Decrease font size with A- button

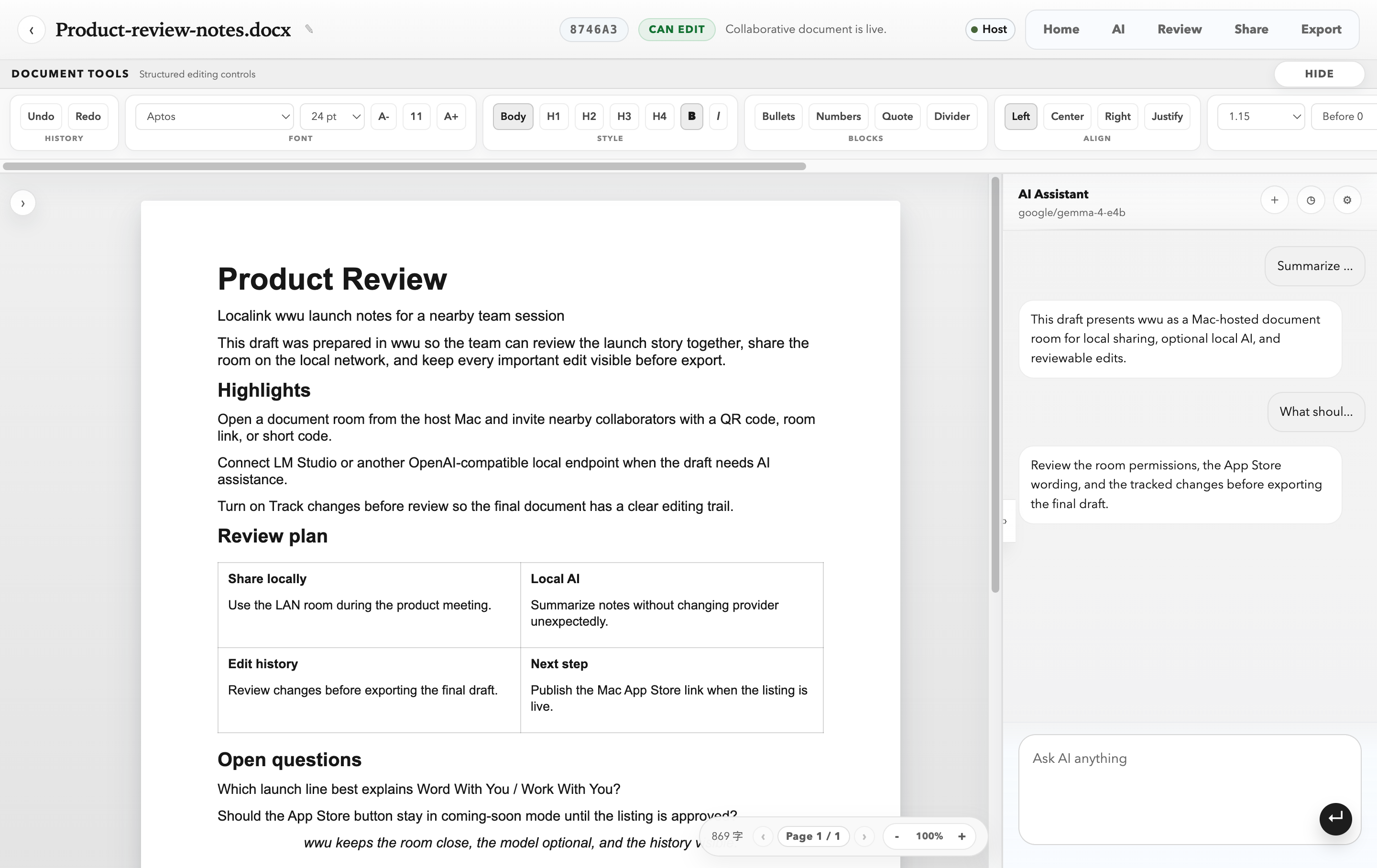point(384,117)
